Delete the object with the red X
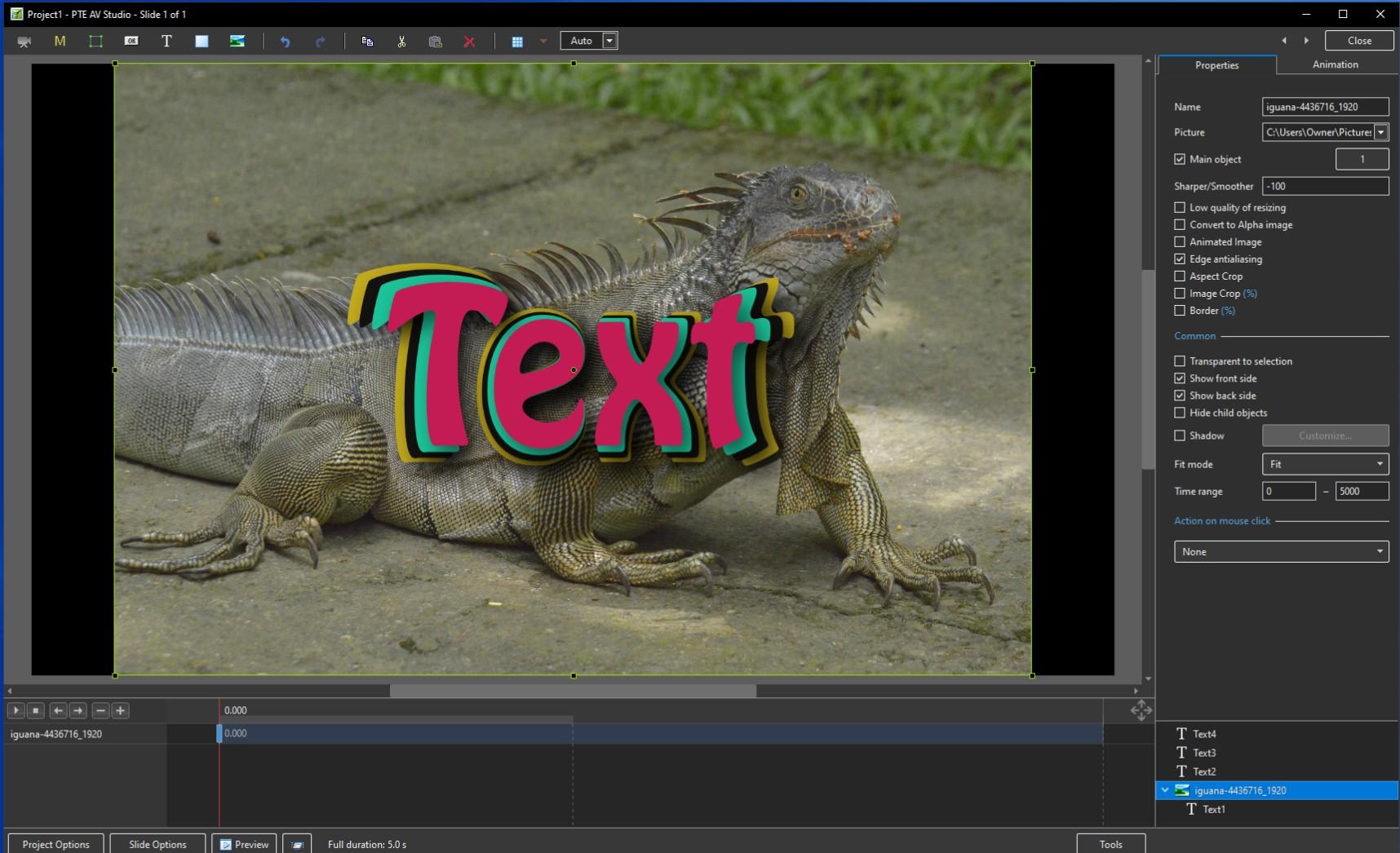The height and width of the screenshot is (853, 1400). tap(469, 42)
